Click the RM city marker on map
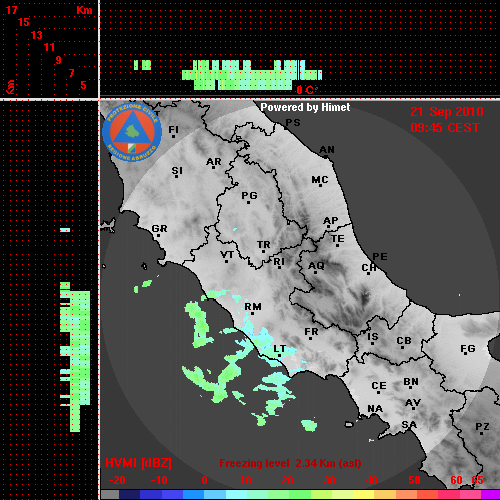Screen dimensions: 500x500 252,314
